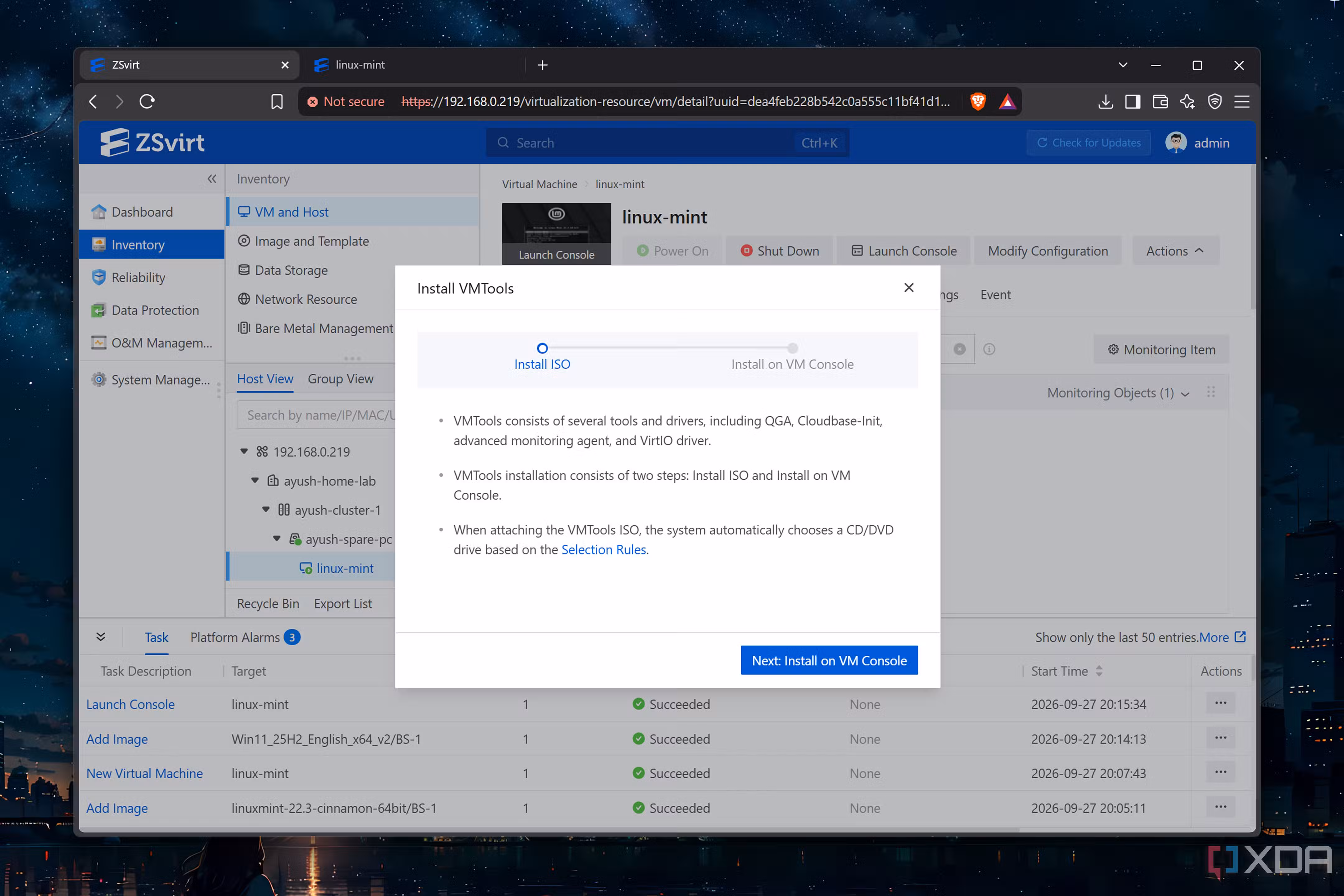Open actions for Launch Console task row
The image size is (1344, 896).
pyautogui.click(x=1220, y=703)
